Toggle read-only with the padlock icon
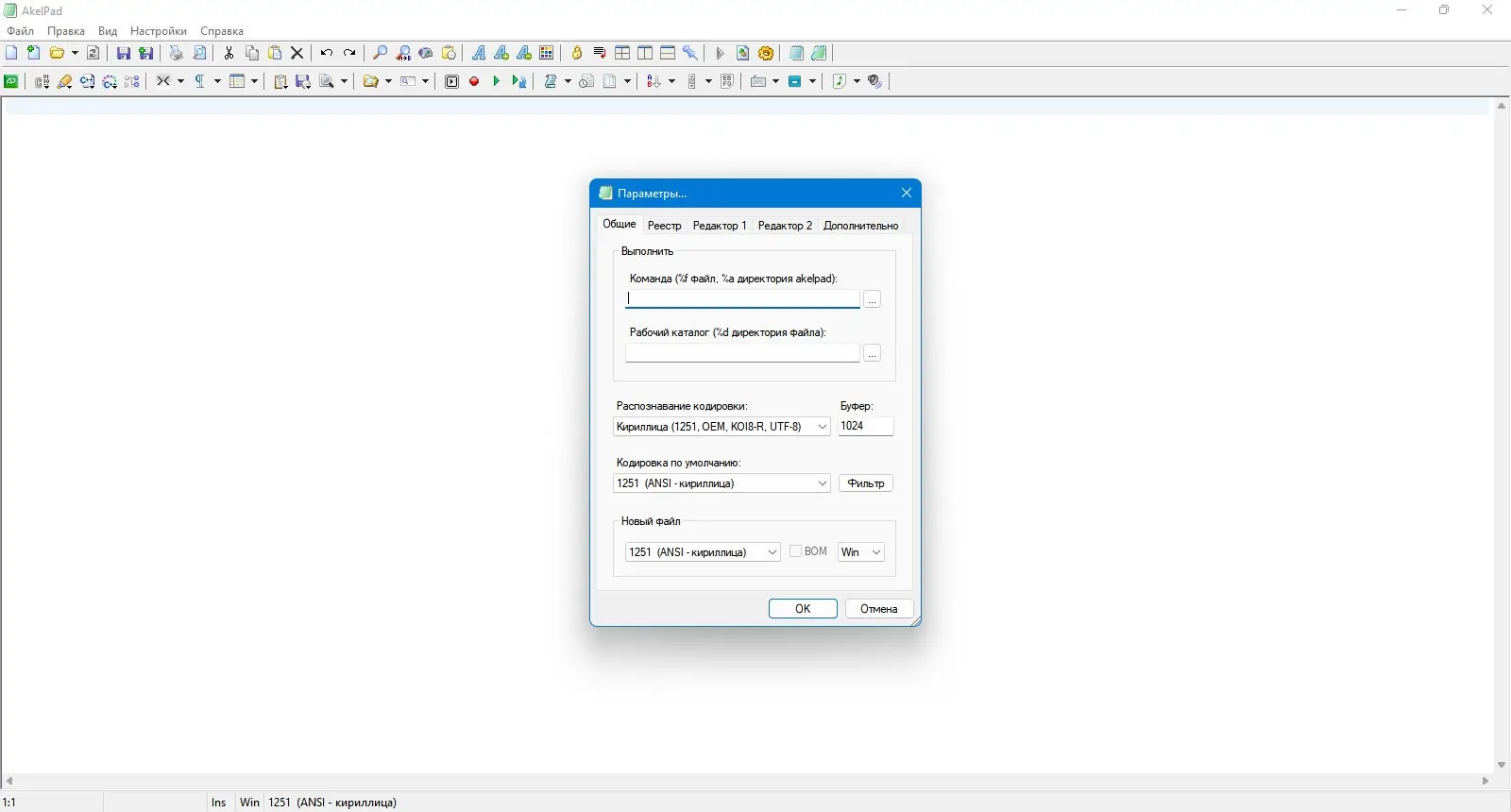 coord(577,54)
